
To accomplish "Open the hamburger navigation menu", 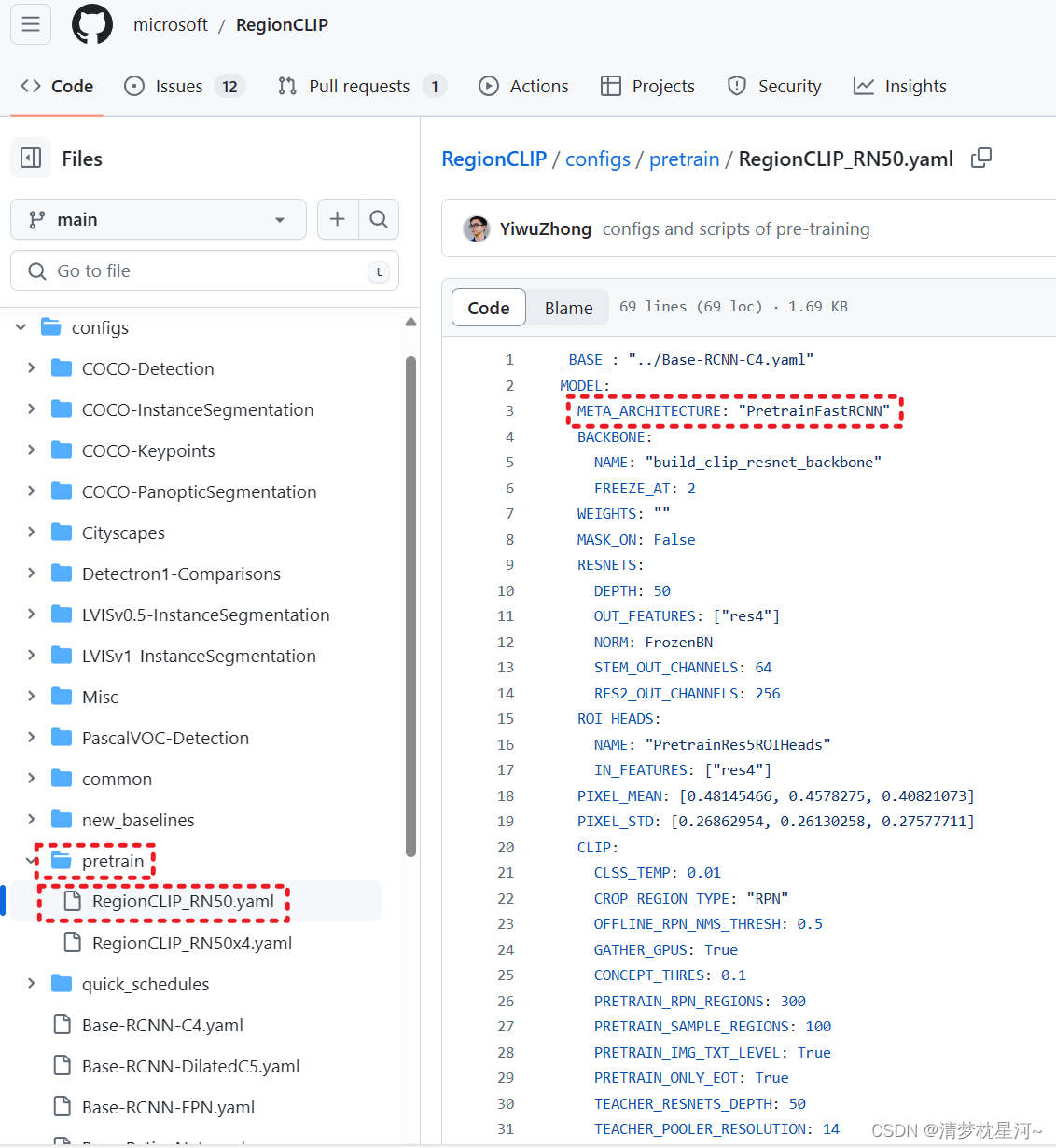I will (x=31, y=24).
